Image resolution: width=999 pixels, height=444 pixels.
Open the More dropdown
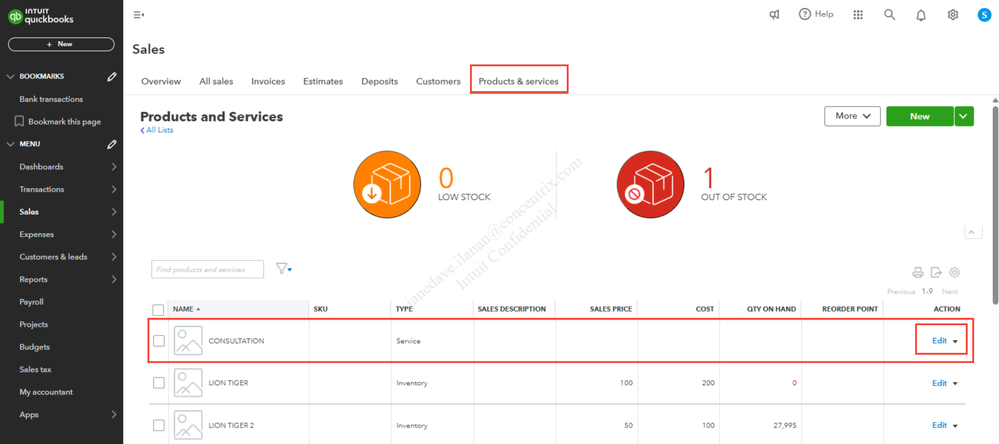click(852, 116)
